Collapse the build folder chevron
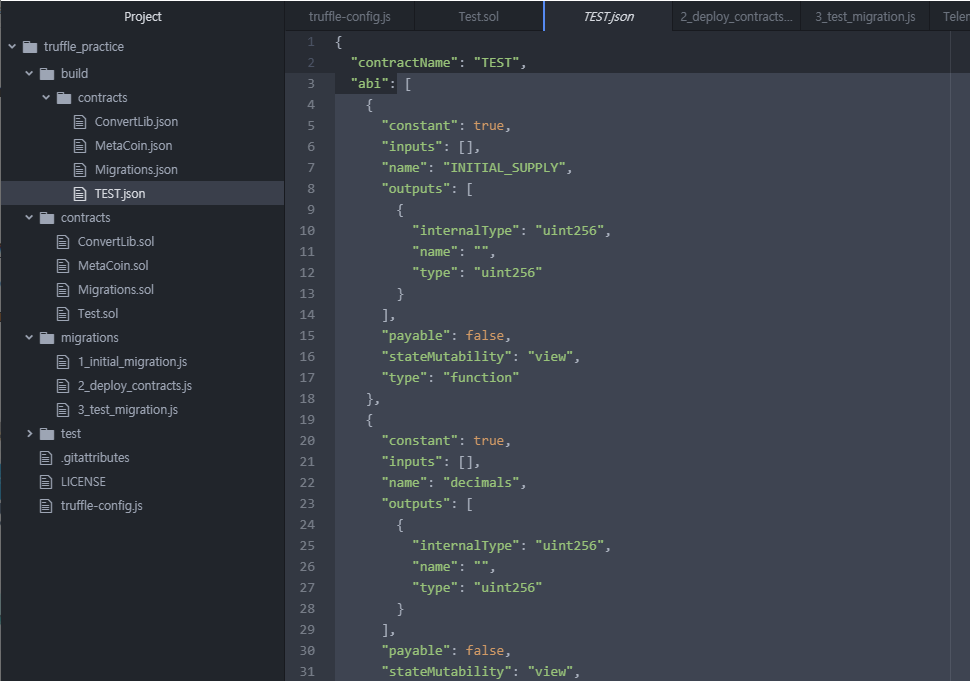 29,73
